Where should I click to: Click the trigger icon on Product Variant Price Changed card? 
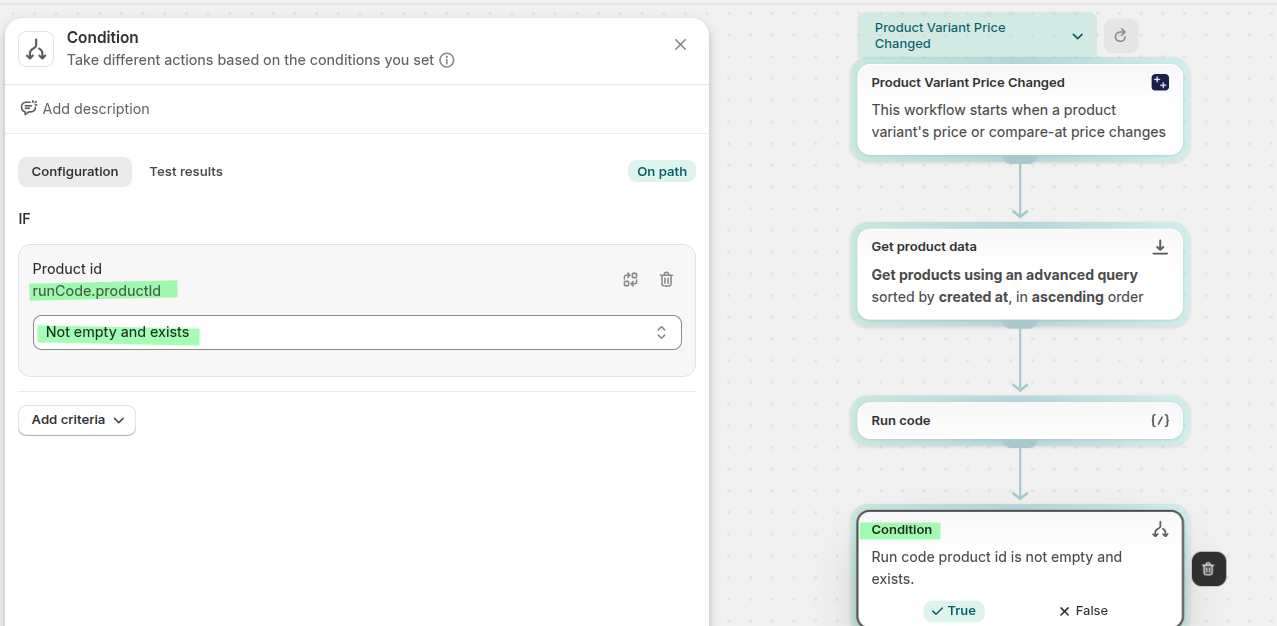coord(1160,83)
